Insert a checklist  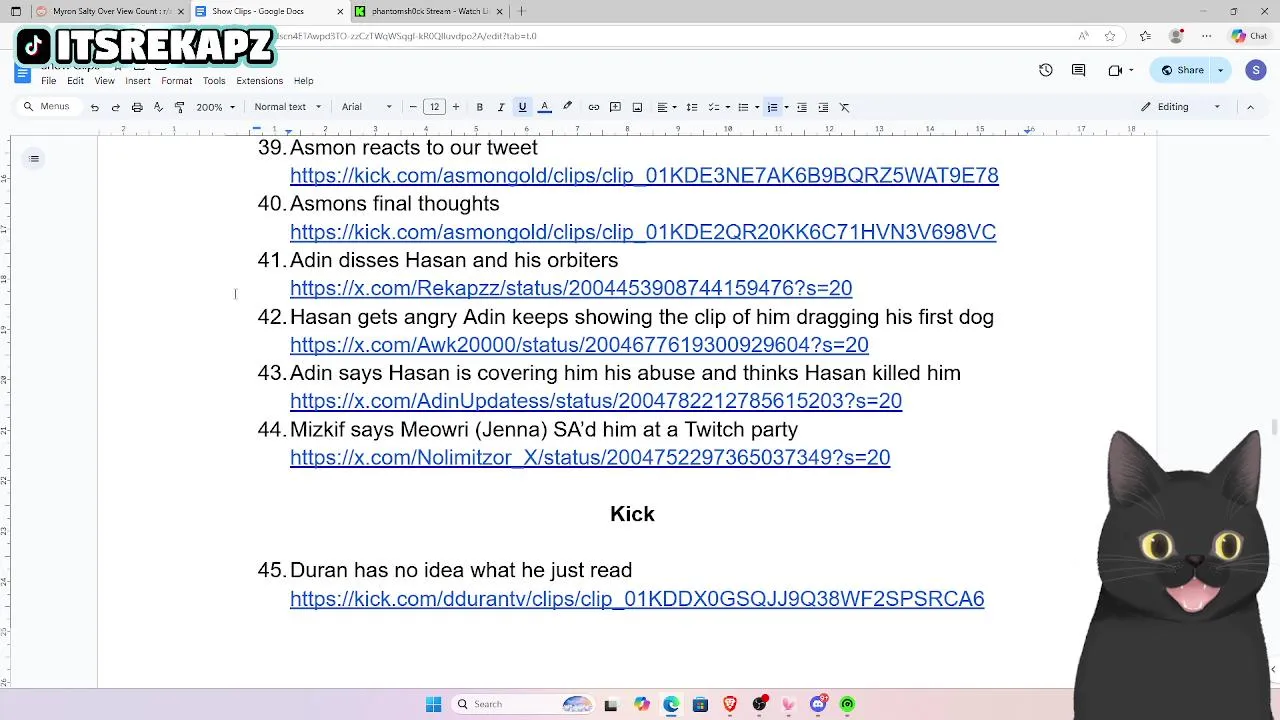[713, 107]
